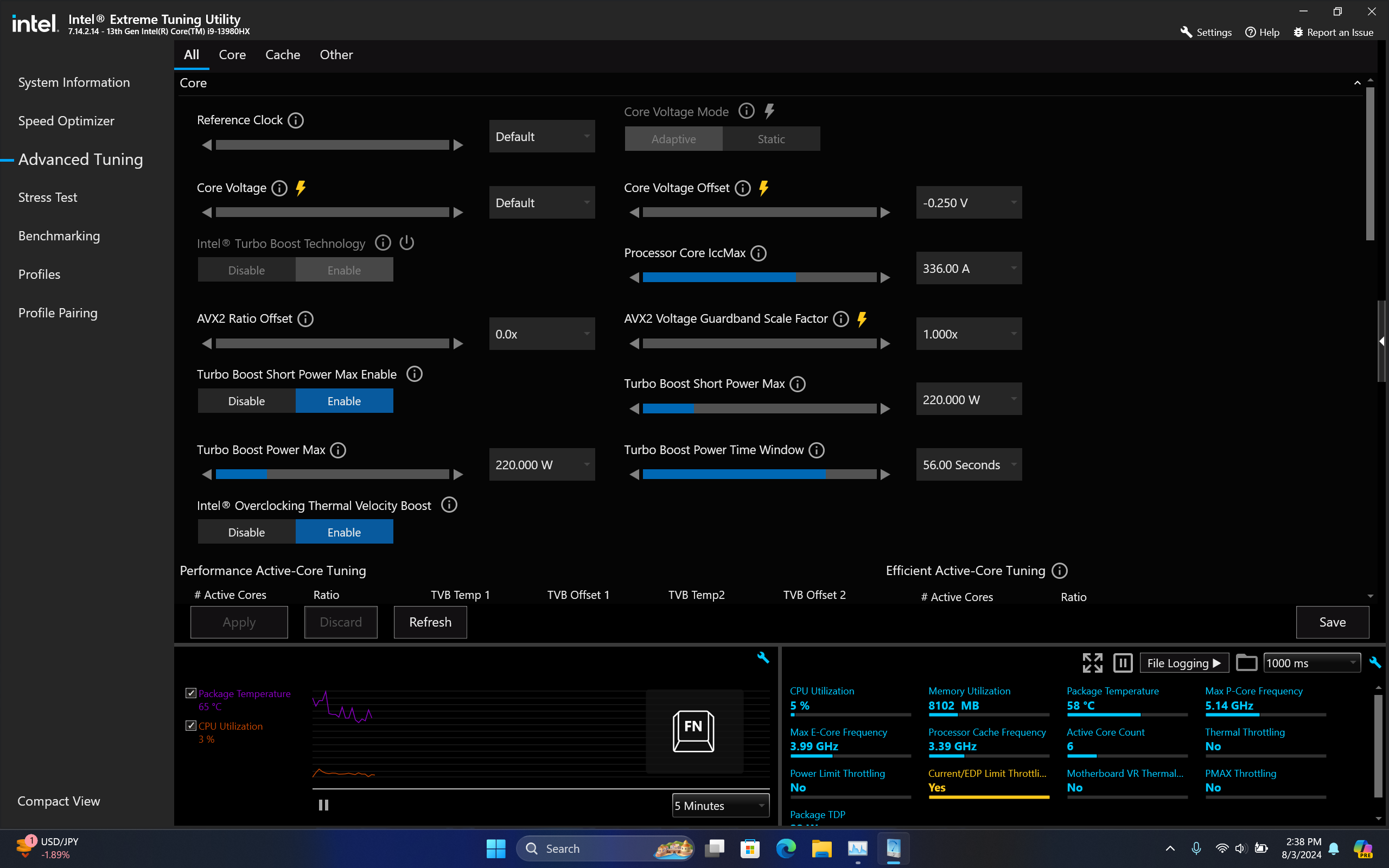Adjust the Processor Core IccMax slider

(x=760, y=277)
